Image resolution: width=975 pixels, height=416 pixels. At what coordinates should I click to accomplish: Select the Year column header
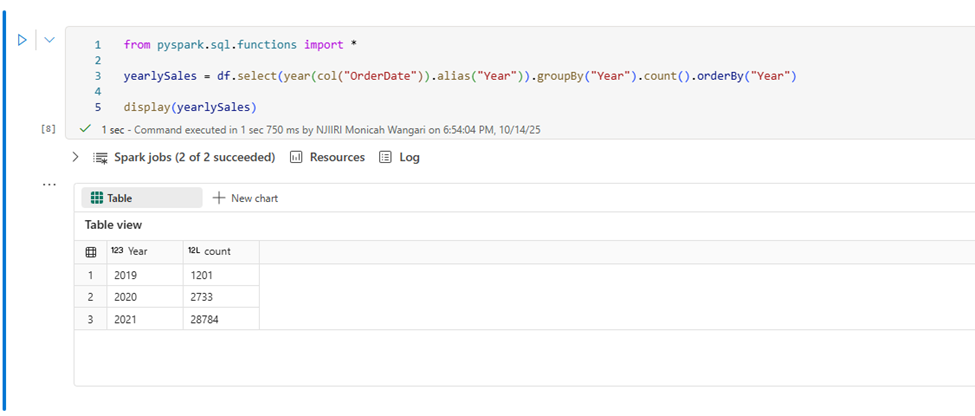[137, 252]
